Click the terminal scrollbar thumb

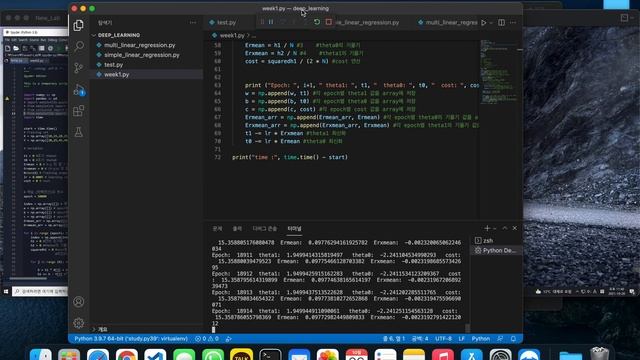pyautogui.click(x=467, y=328)
